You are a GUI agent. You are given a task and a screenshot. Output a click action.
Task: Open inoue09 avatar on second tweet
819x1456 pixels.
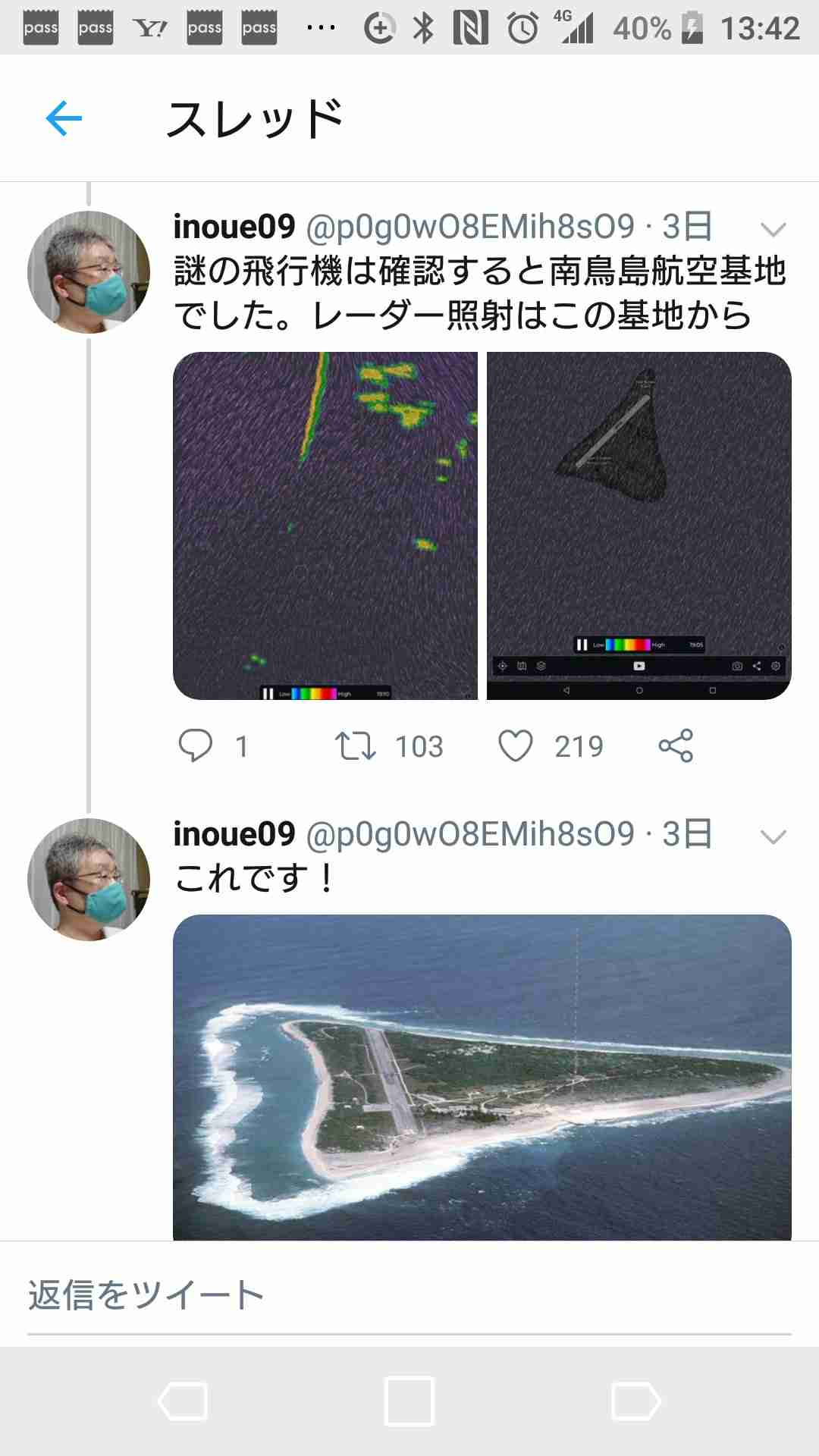89,880
